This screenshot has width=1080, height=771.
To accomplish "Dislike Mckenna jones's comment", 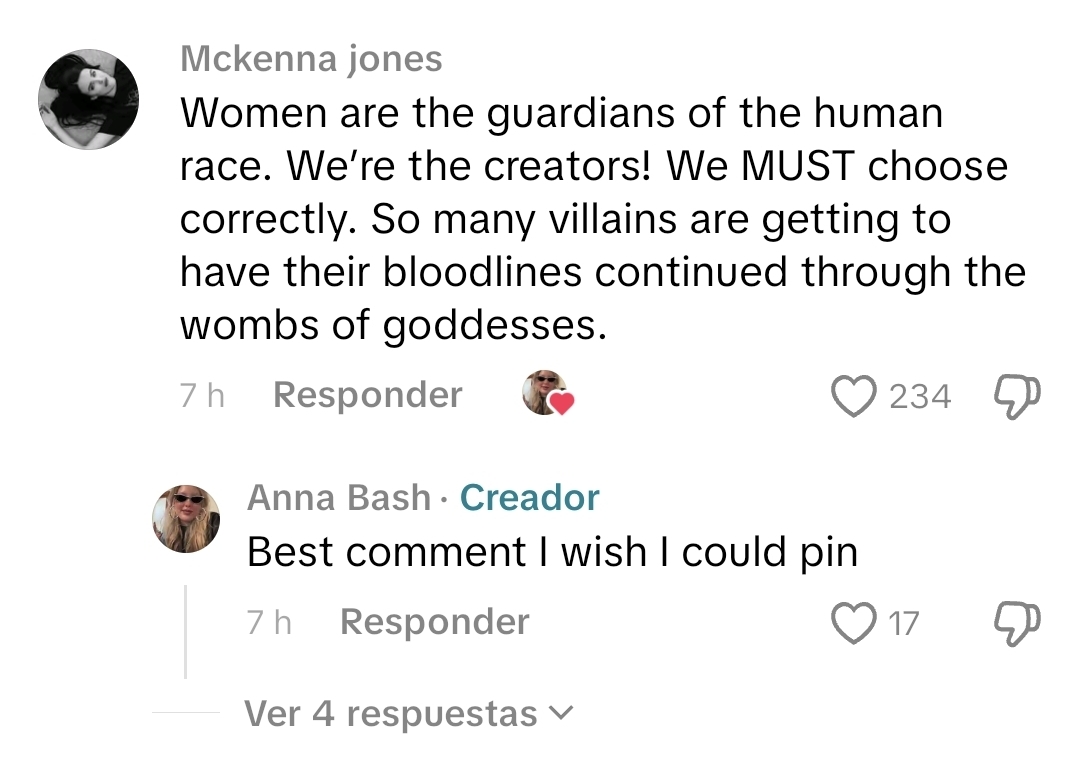I will click(x=1018, y=396).
